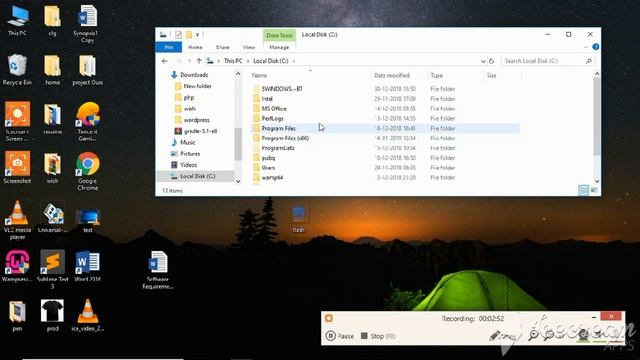Select the $WINDOWS.~BT folder row
Viewport: 640px width, 360px height.
tap(384, 89)
